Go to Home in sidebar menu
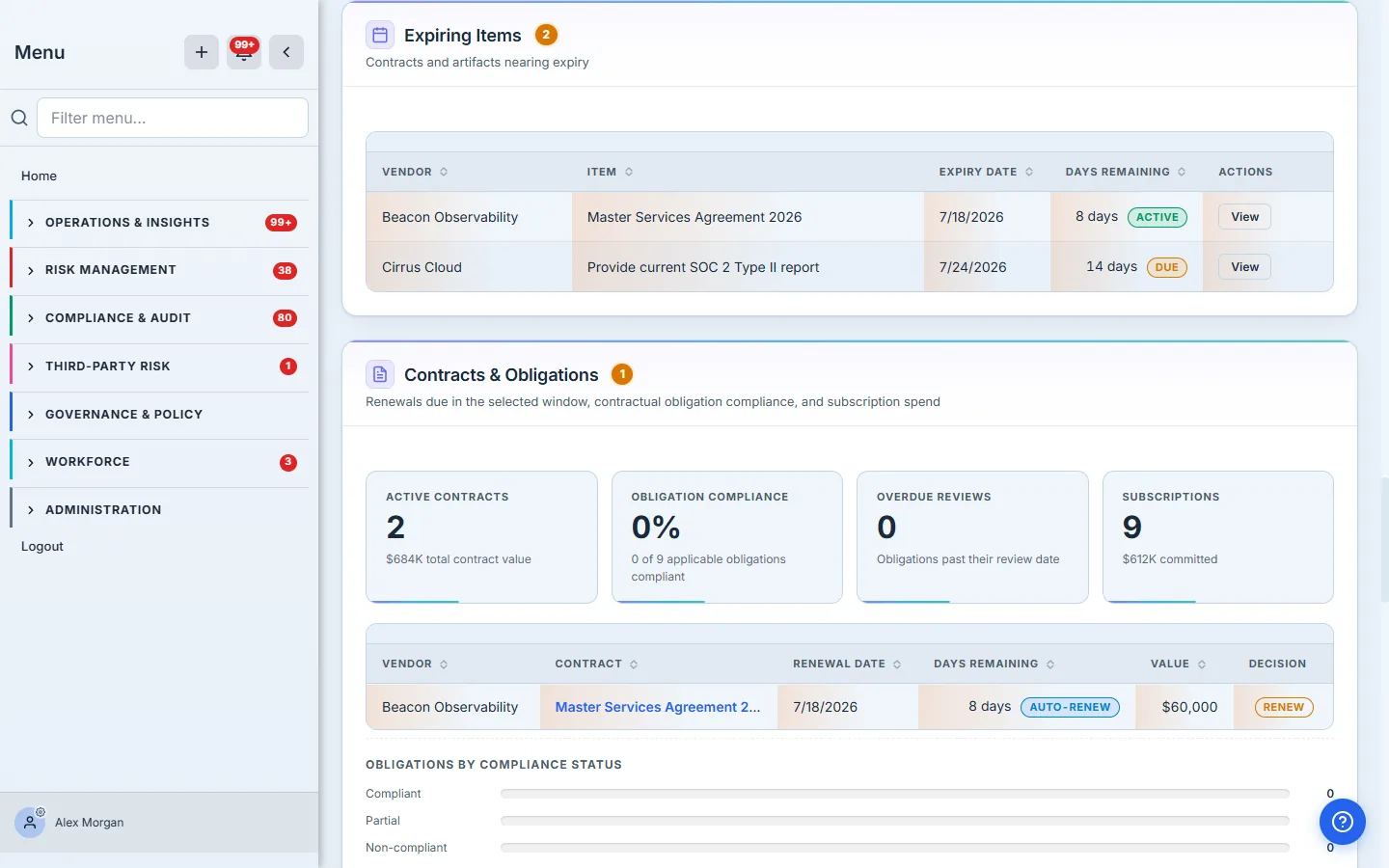The image size is (1389, 868). click(x=39, y=176)
